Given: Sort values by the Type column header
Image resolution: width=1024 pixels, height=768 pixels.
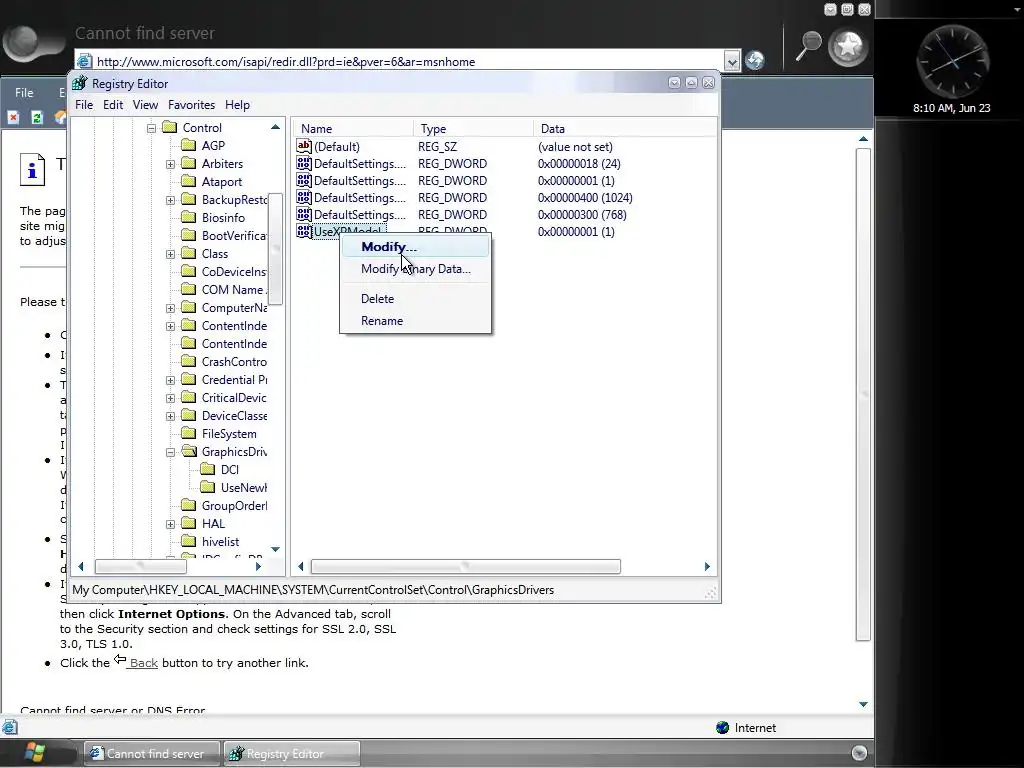Looking at the screenshot, I should pos(473,129).
